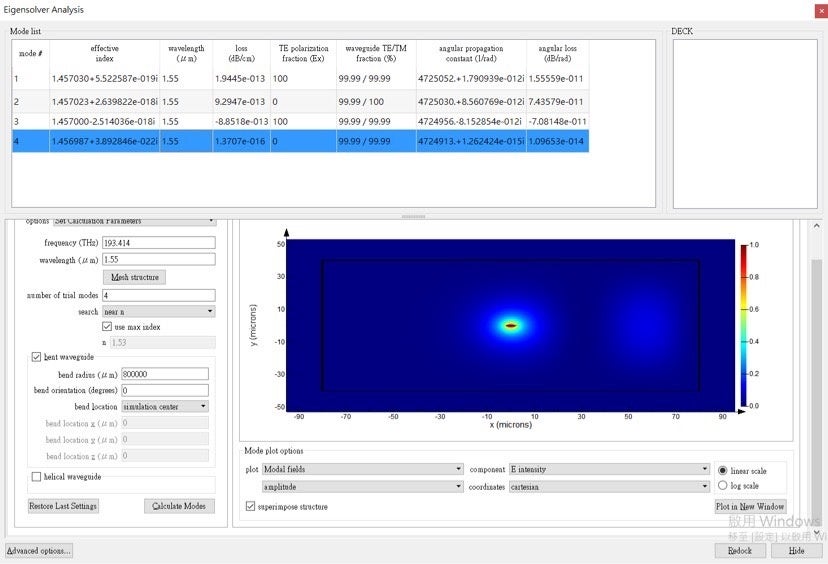The image size is (828, 564).
Task: Click the effective index column header
Action: 104,53
